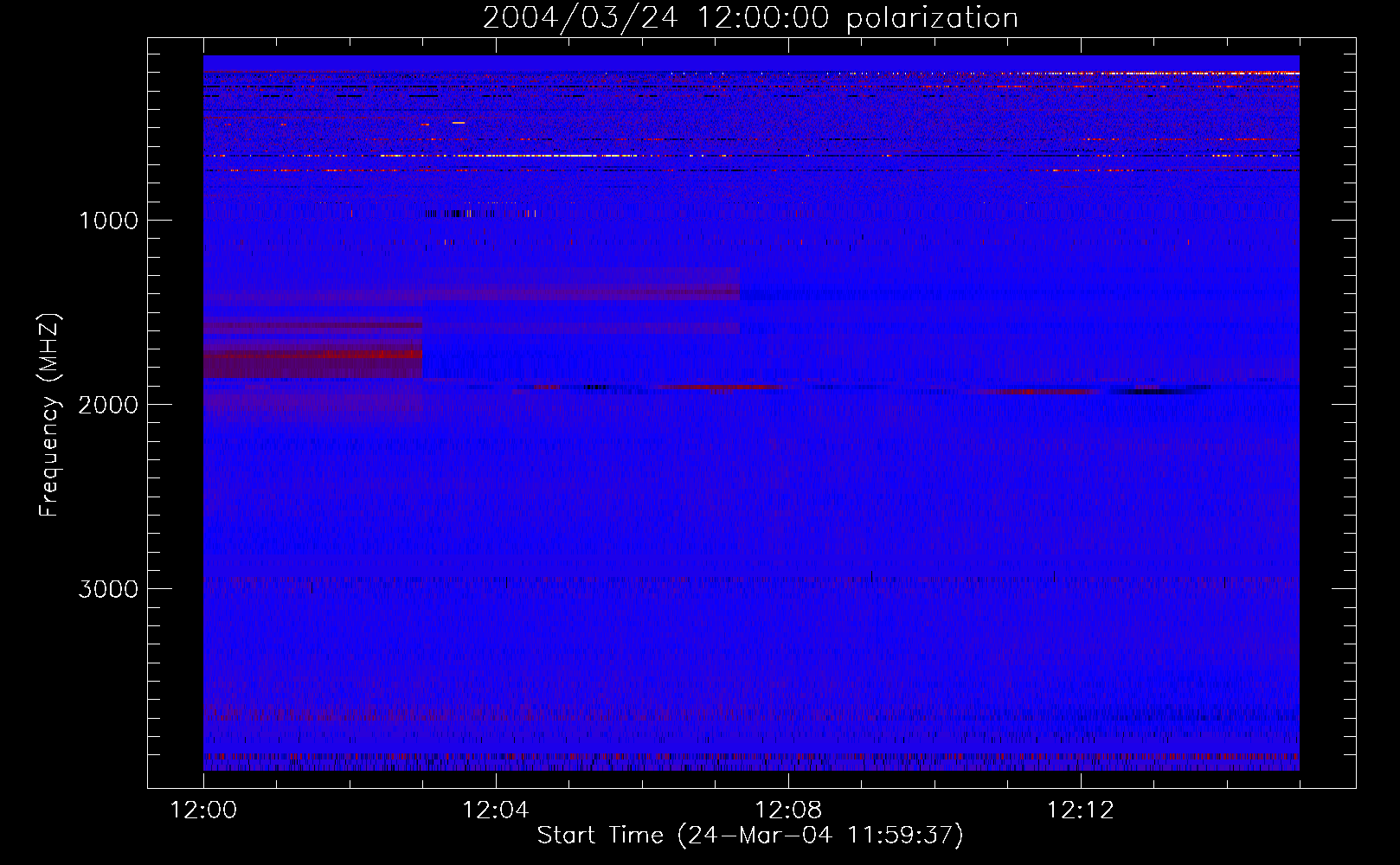Click the "12:04" time tick label
Viewport: 1400px width, 865px height.
[496, 811]
